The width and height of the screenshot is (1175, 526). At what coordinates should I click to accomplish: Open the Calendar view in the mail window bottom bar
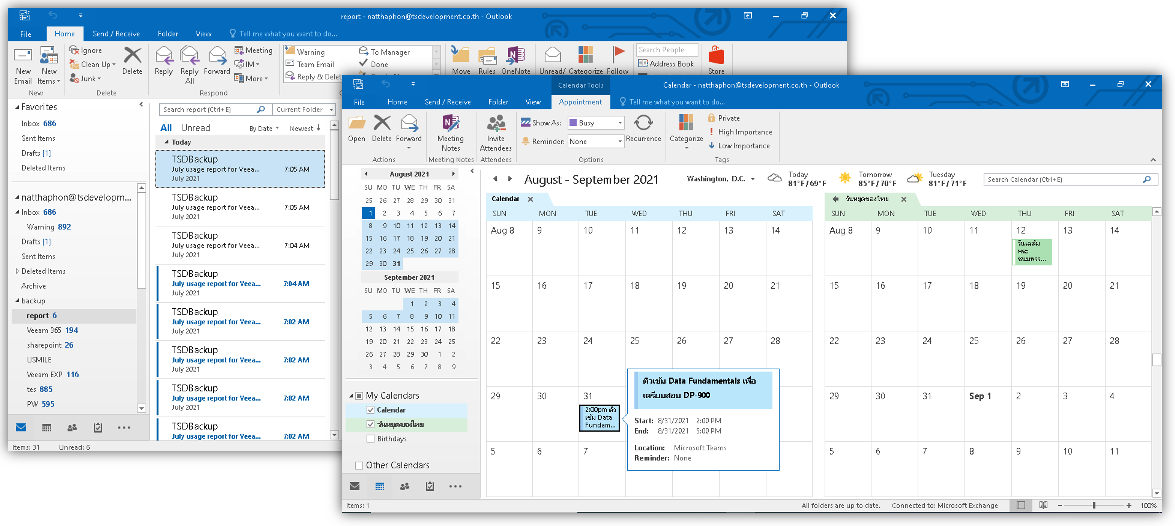pos(46,428)
